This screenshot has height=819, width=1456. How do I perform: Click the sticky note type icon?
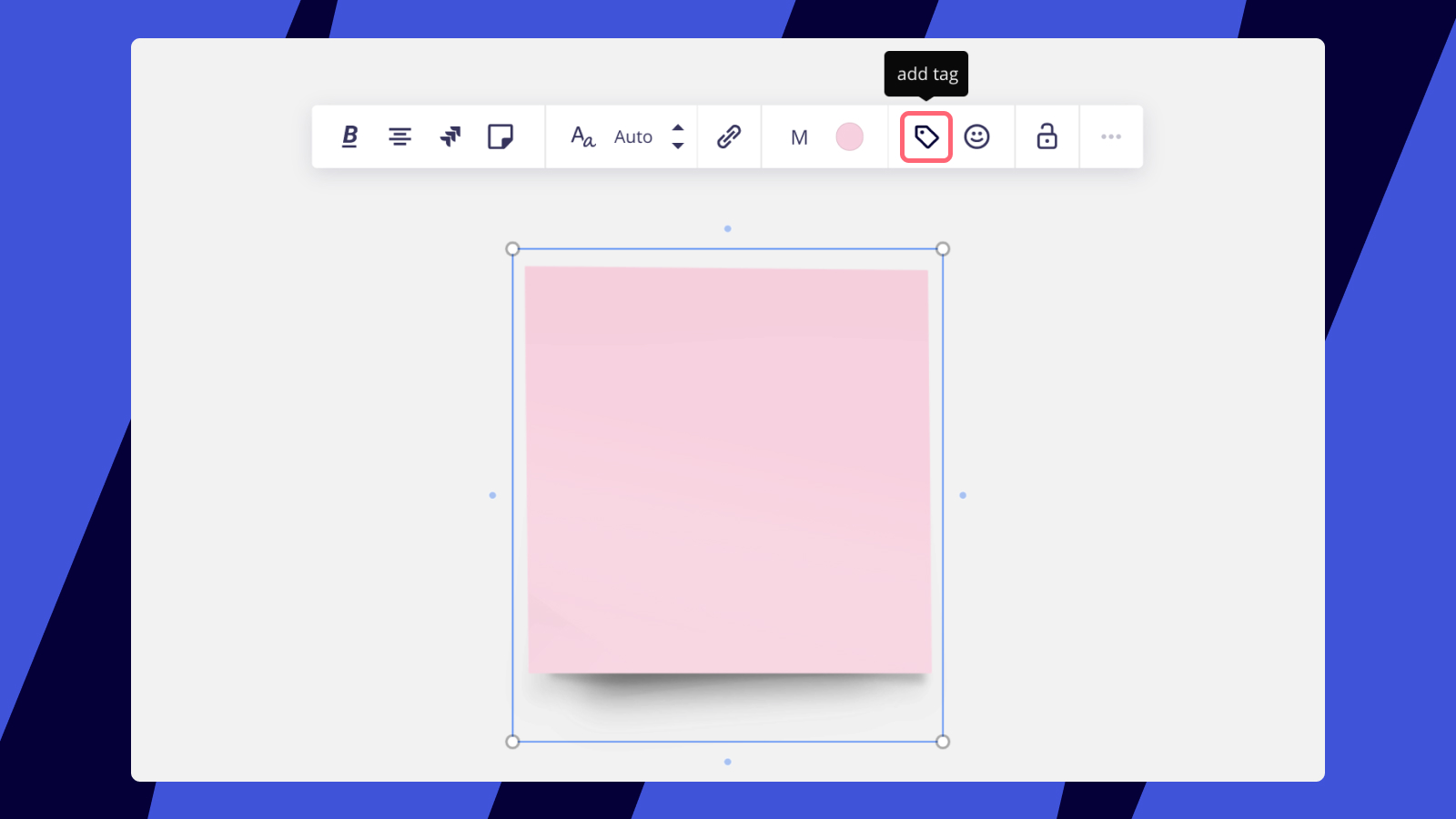click(x=500, y=136)
